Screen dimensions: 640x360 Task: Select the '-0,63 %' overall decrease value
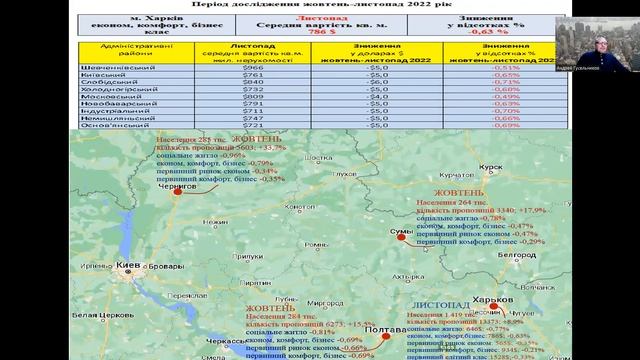coord(488,32)
